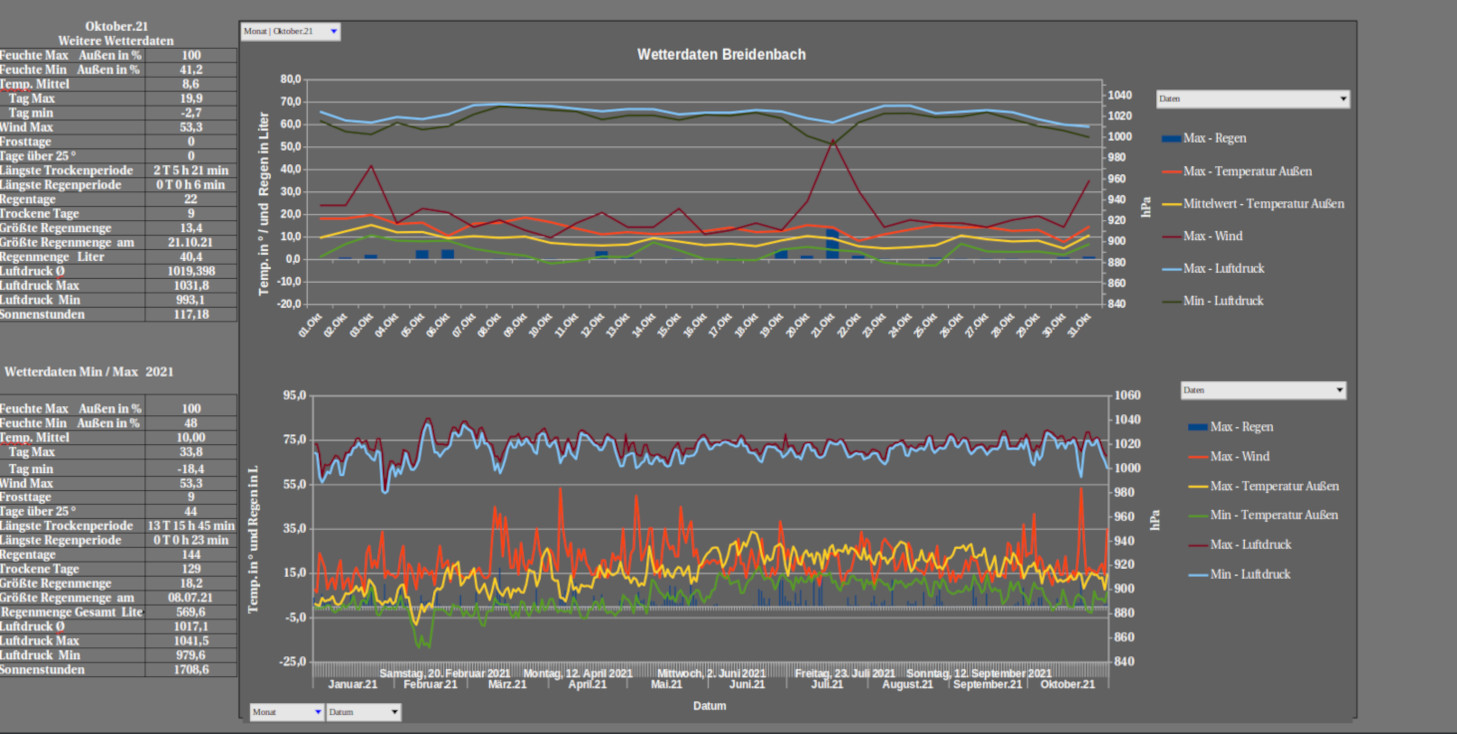Select the value cell '1708,6'
This screenshot has width=1457, height=734.
(x=191, y=670)
